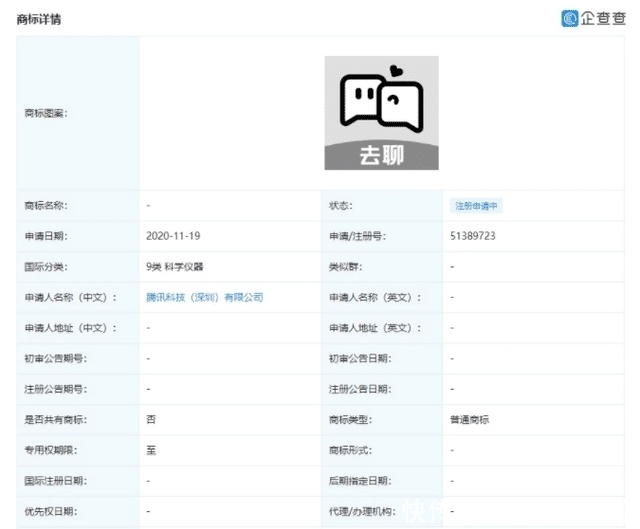Click the 商标名称 label
This screenshot has height=529, width=640.
pyautogui.click(x=46, y=205)
